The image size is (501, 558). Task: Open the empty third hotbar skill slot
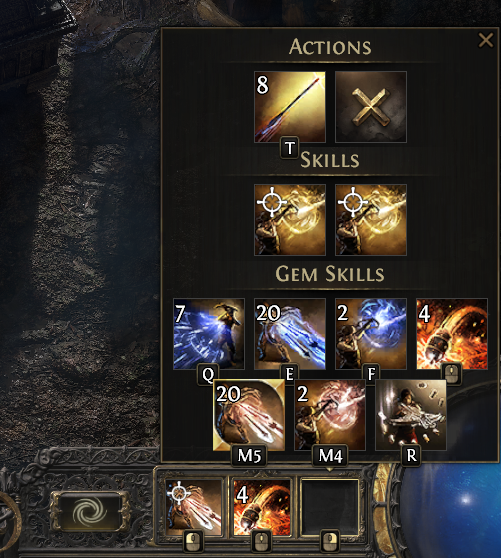tap(329, 507)
